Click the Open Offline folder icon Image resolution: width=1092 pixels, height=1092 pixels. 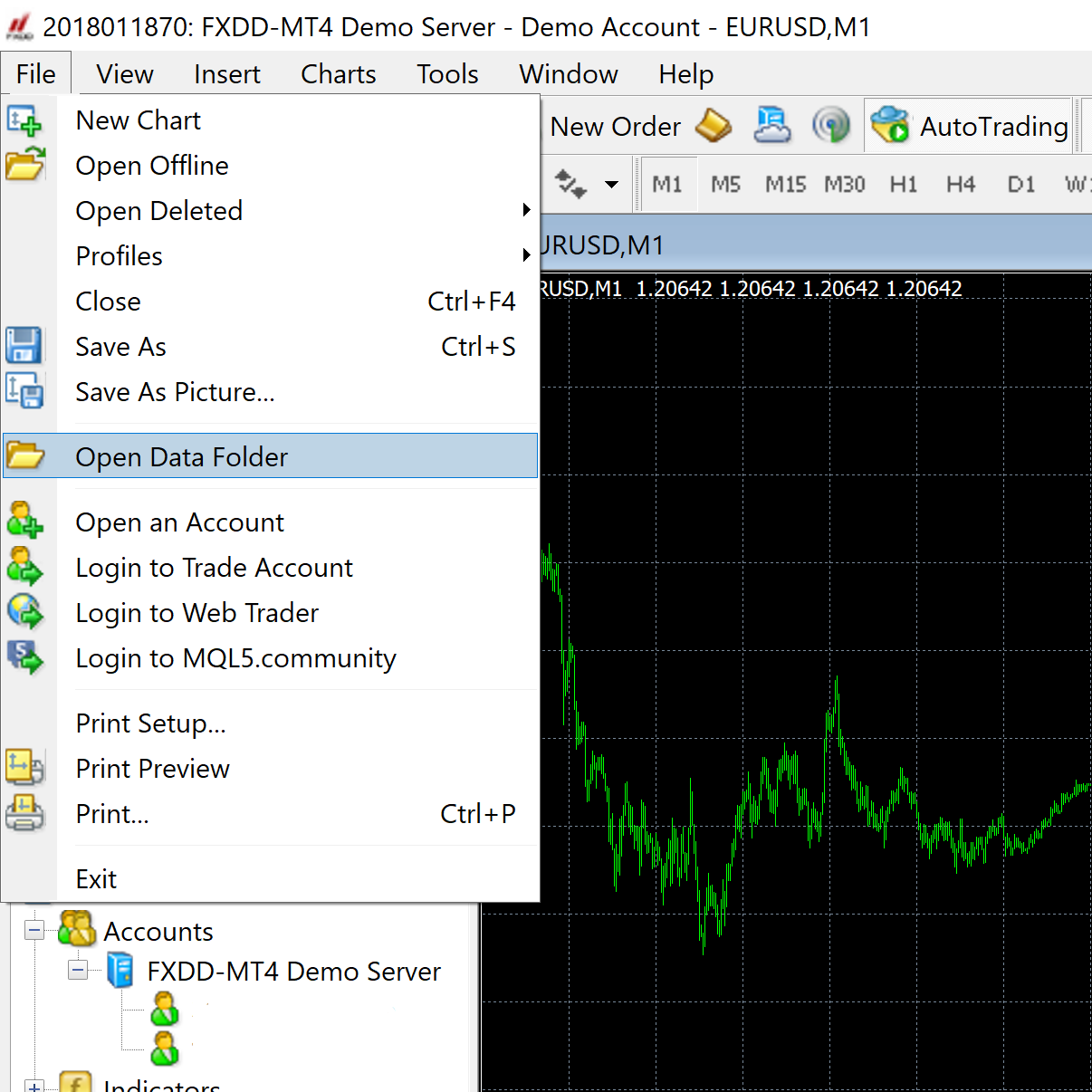pyautogui.click(x=25, y=164)
